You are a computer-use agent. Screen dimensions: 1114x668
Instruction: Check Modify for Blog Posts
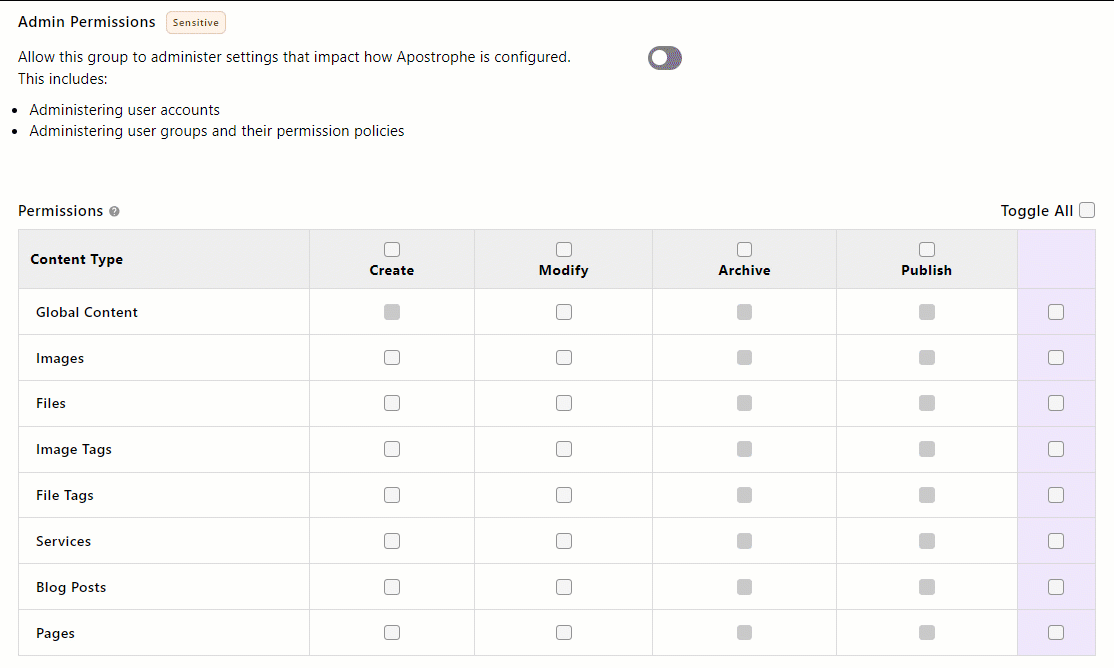(x=563, y=587)
